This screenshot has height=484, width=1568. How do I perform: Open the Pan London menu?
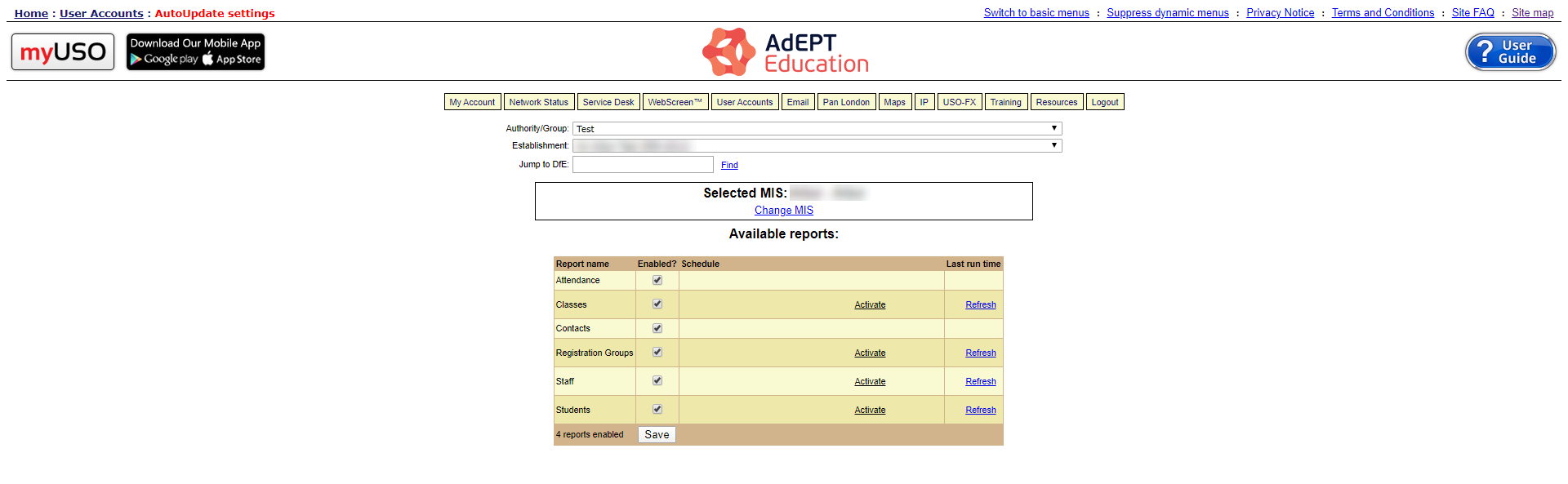[x=846, y=102]
